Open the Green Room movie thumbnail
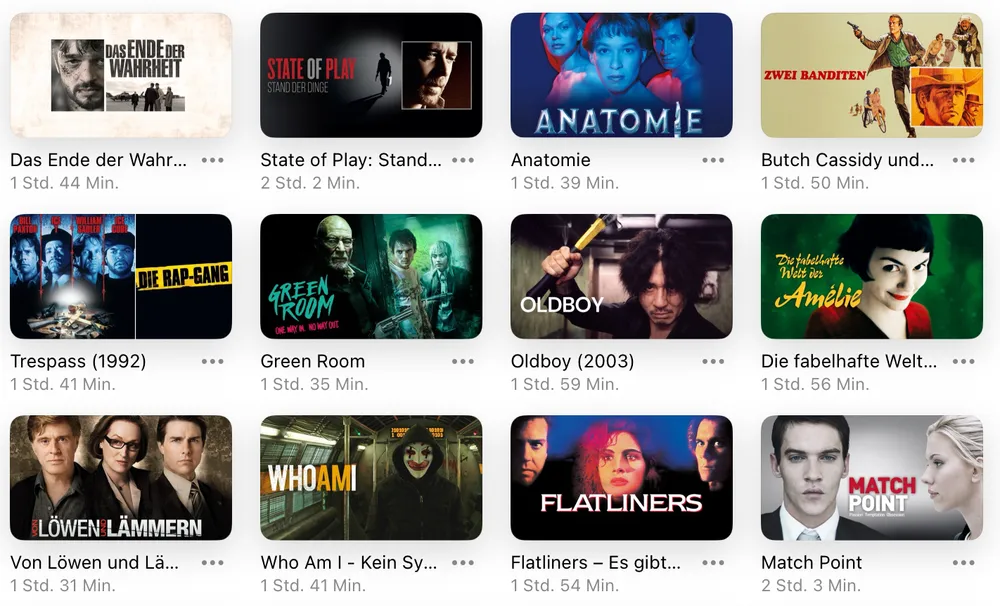The width and height of the screenshot is (1000, 606). click(x=371, y=276)
